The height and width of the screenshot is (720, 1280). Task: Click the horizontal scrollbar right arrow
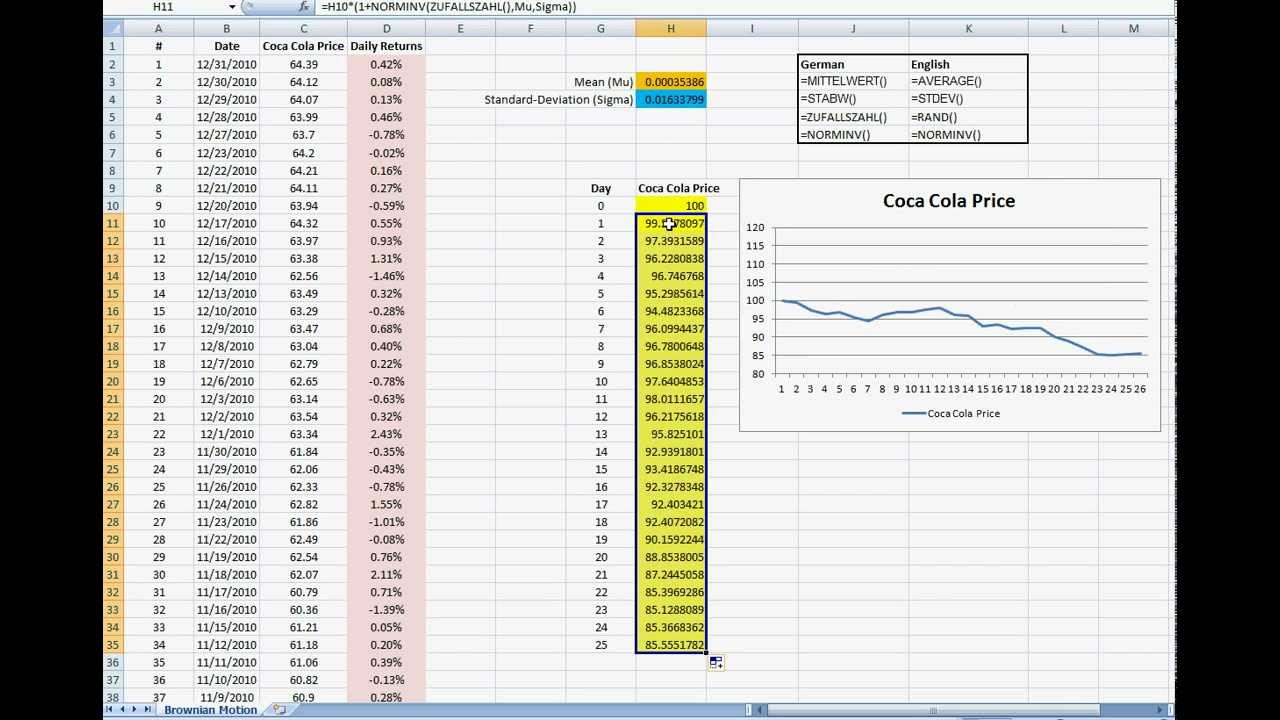1160,710
